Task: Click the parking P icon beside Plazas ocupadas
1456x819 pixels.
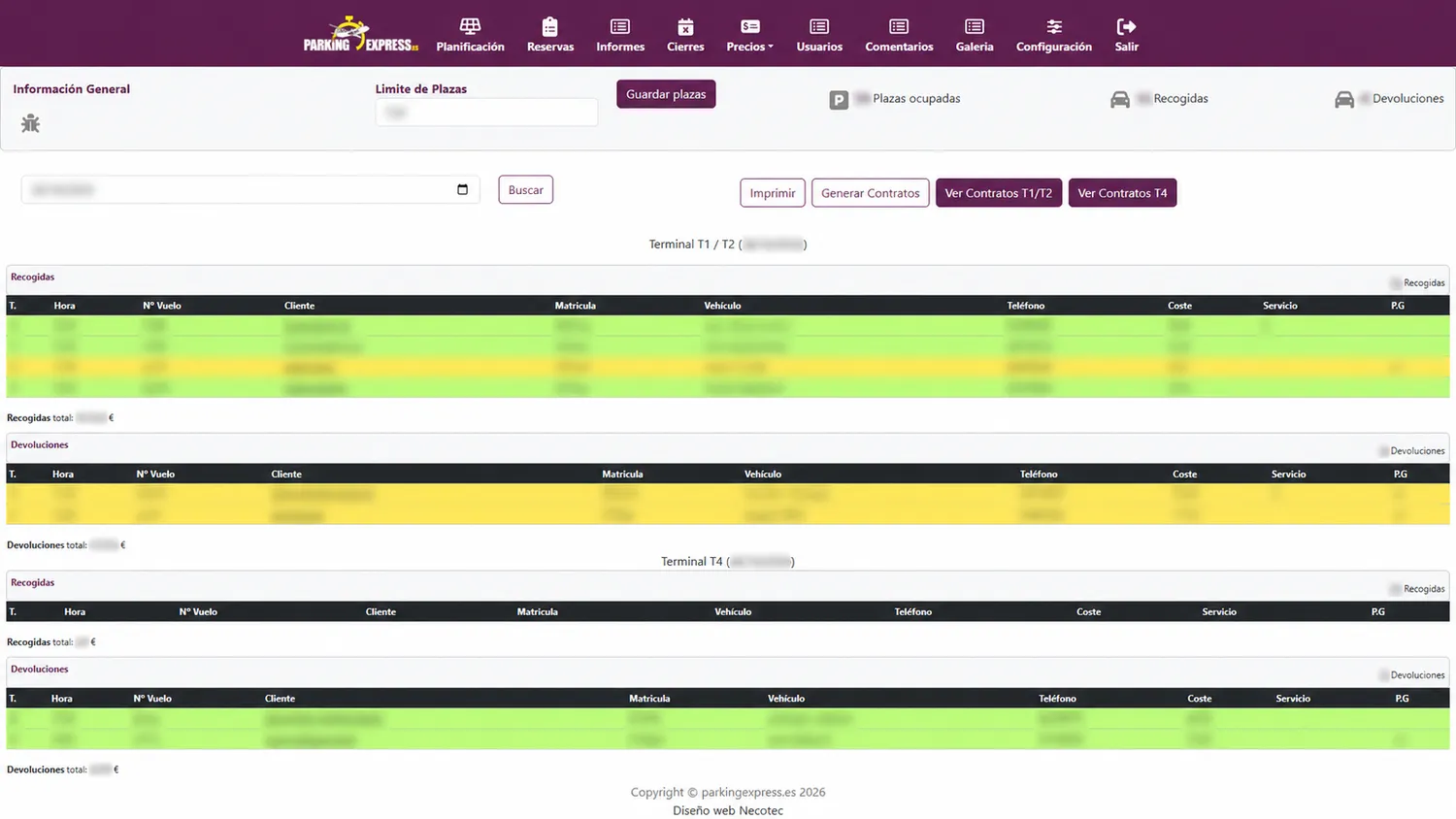Action: tap(839, 99)
